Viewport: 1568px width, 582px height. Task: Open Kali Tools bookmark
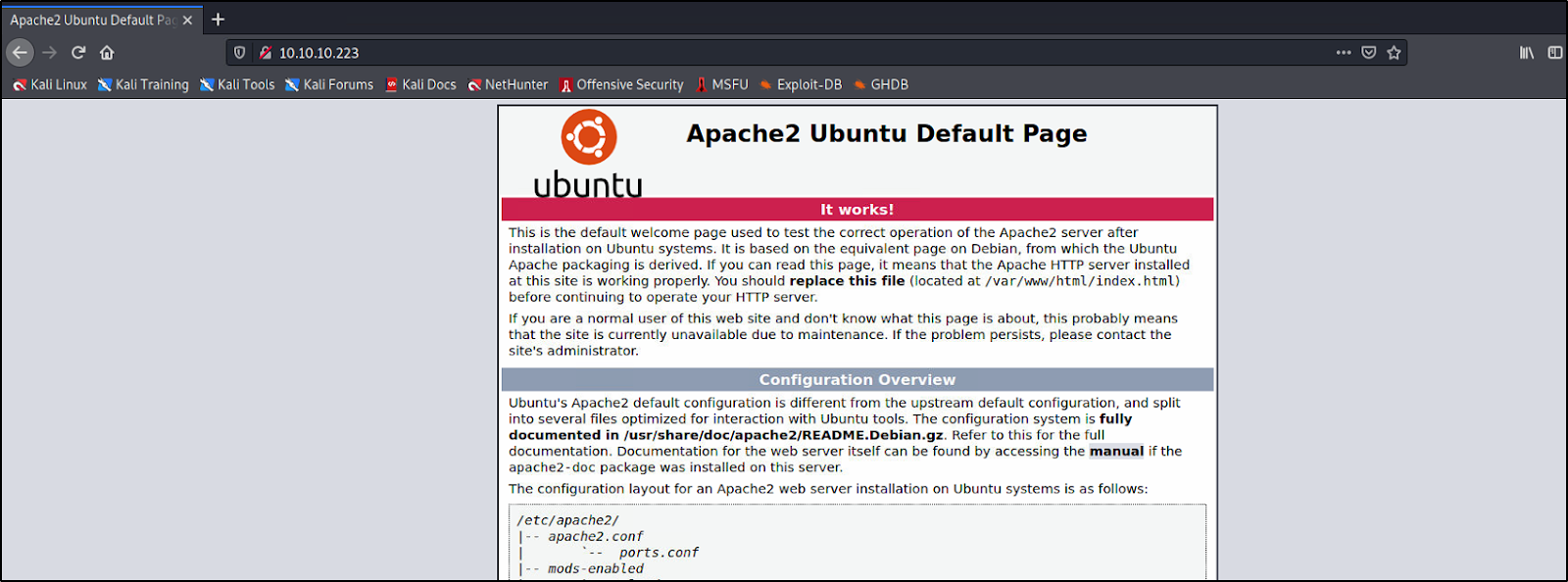(x=237, y=84)
